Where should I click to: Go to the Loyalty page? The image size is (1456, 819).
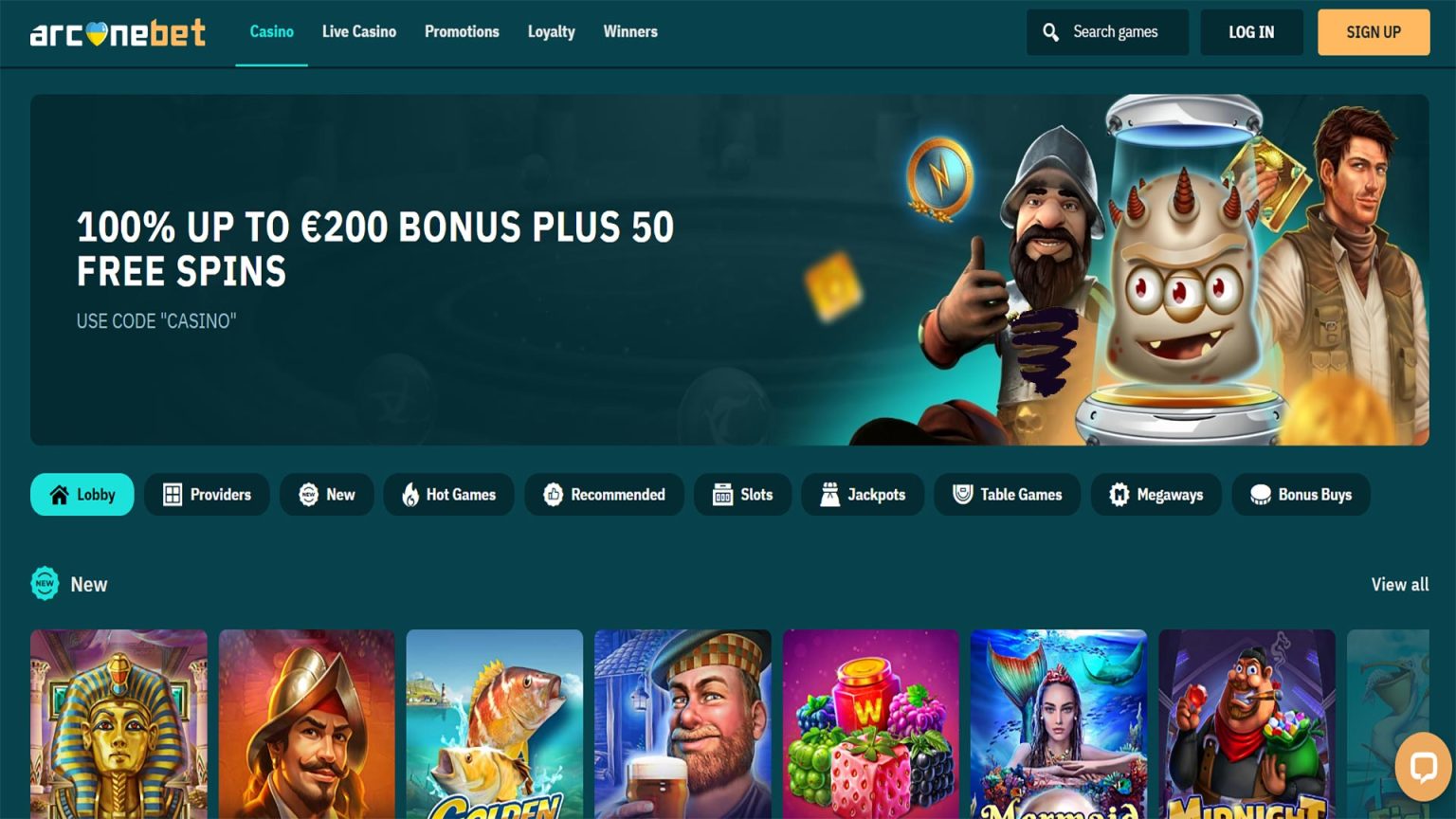[x=552, y=32]
